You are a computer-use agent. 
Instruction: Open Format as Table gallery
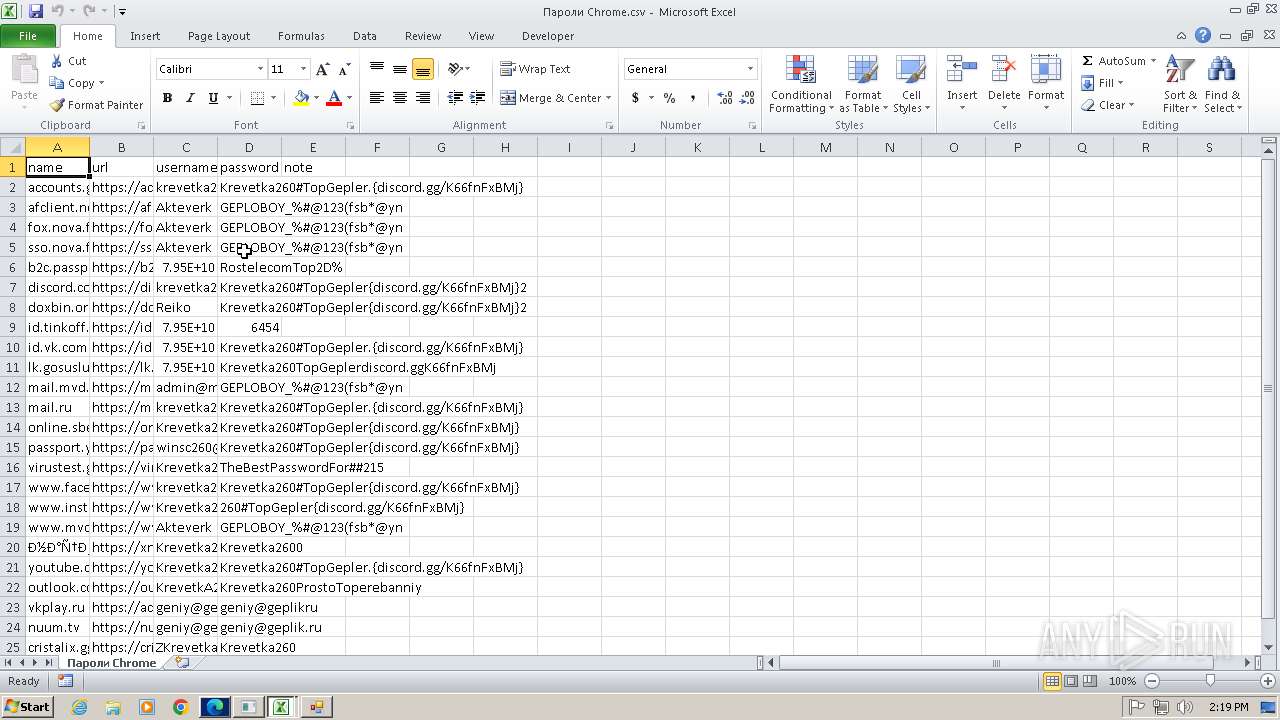pyautogui.click(x=862, y=85)
